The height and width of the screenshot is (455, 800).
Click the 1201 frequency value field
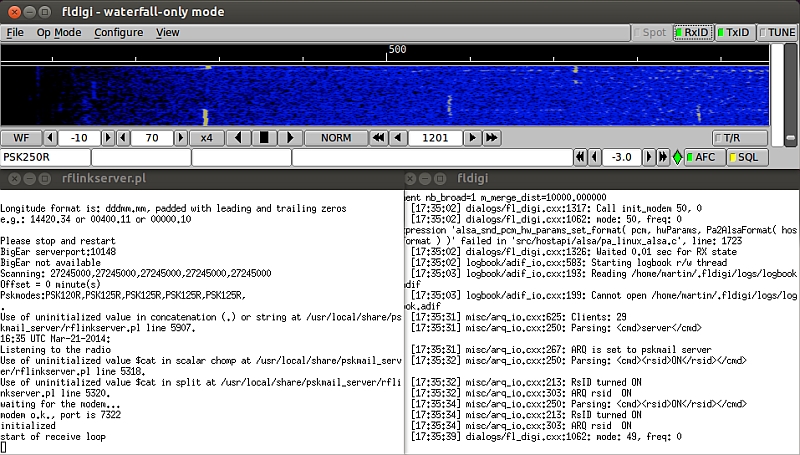(x=435, y=138)
